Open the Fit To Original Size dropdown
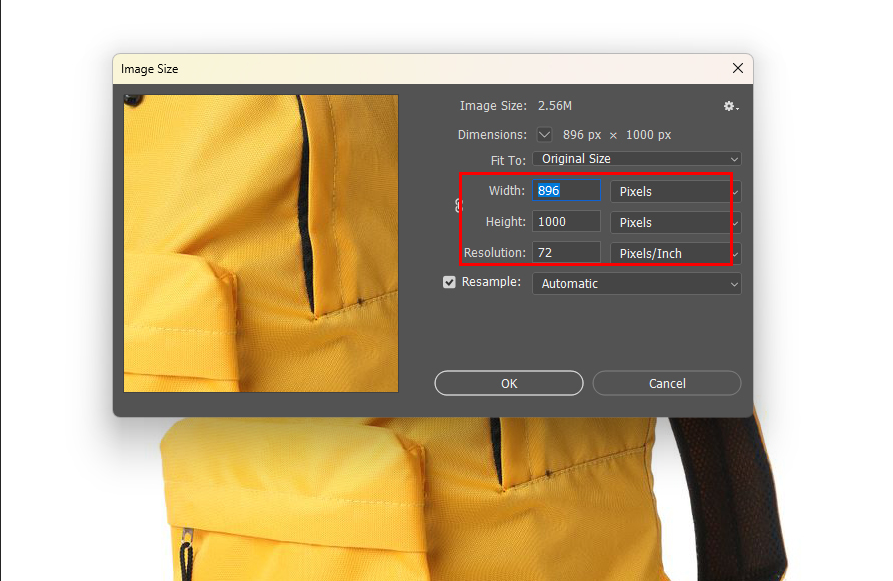The width and height of the screenshot is (893, 581). click(636, 159)
